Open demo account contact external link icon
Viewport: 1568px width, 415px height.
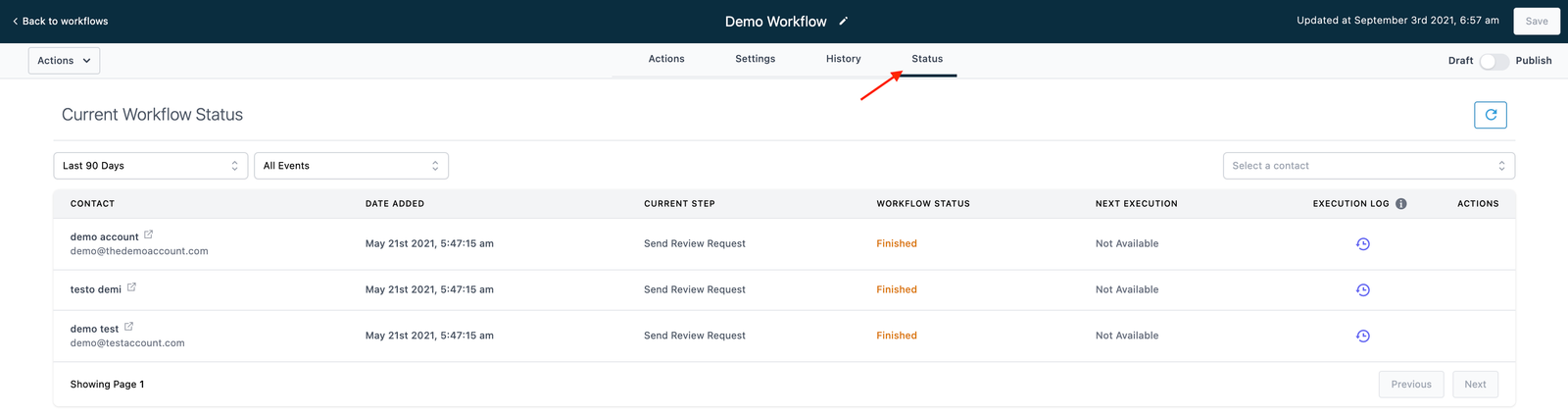point(149,234)
